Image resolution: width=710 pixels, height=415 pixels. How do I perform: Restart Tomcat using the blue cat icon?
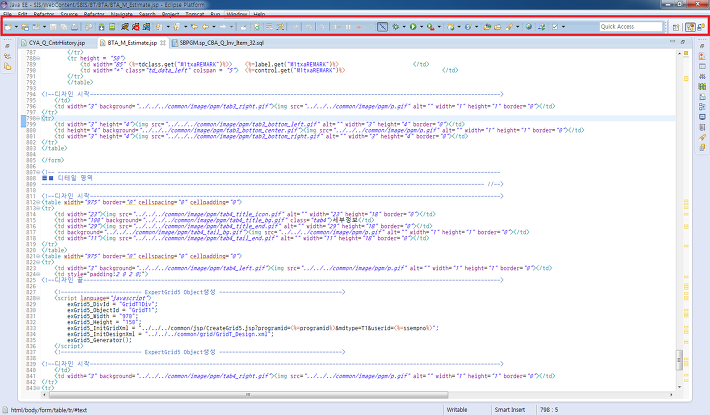[x=146, y=27]
